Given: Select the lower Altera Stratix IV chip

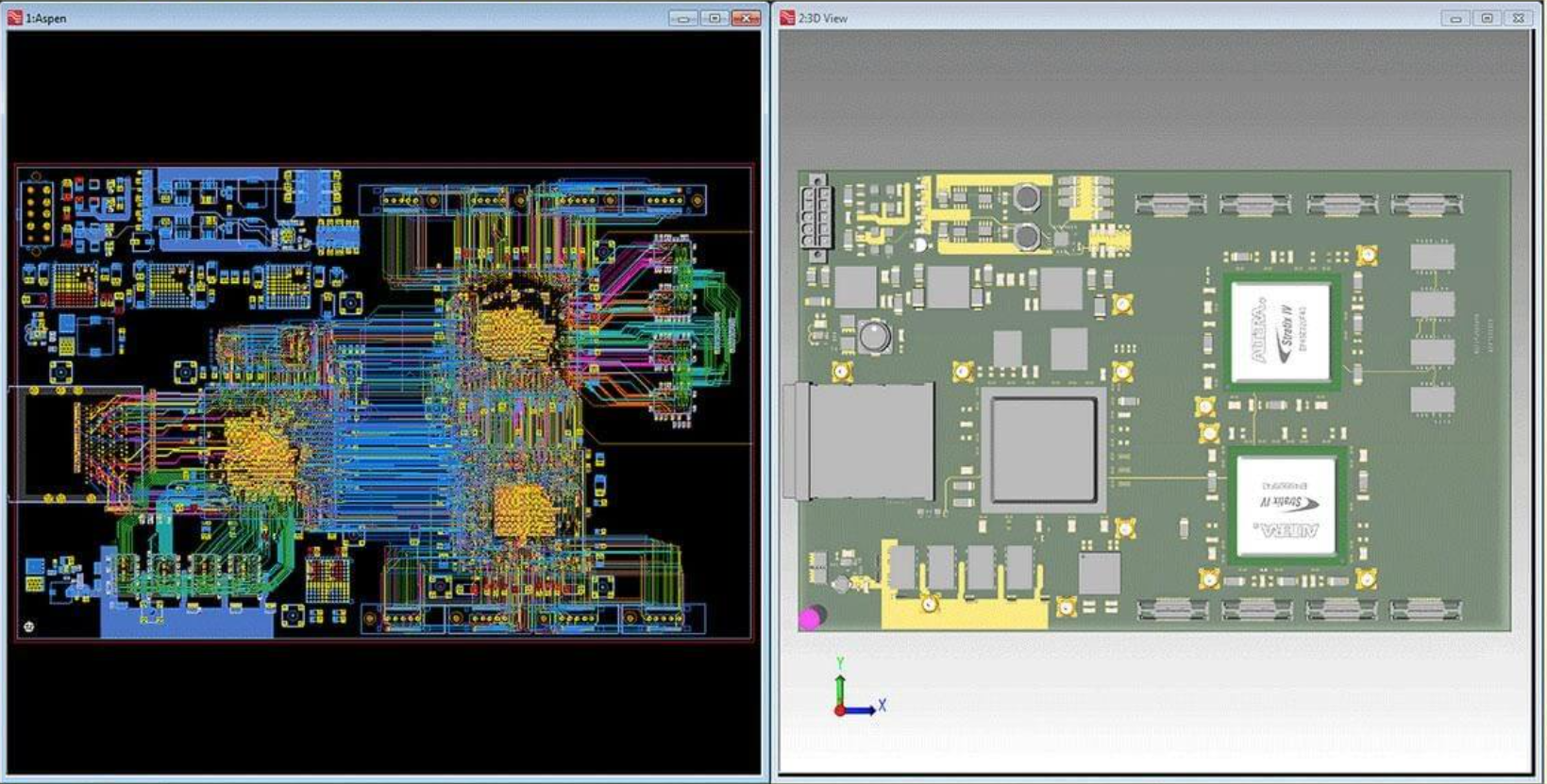Looking at the screenshot, I should point(1286,507).
